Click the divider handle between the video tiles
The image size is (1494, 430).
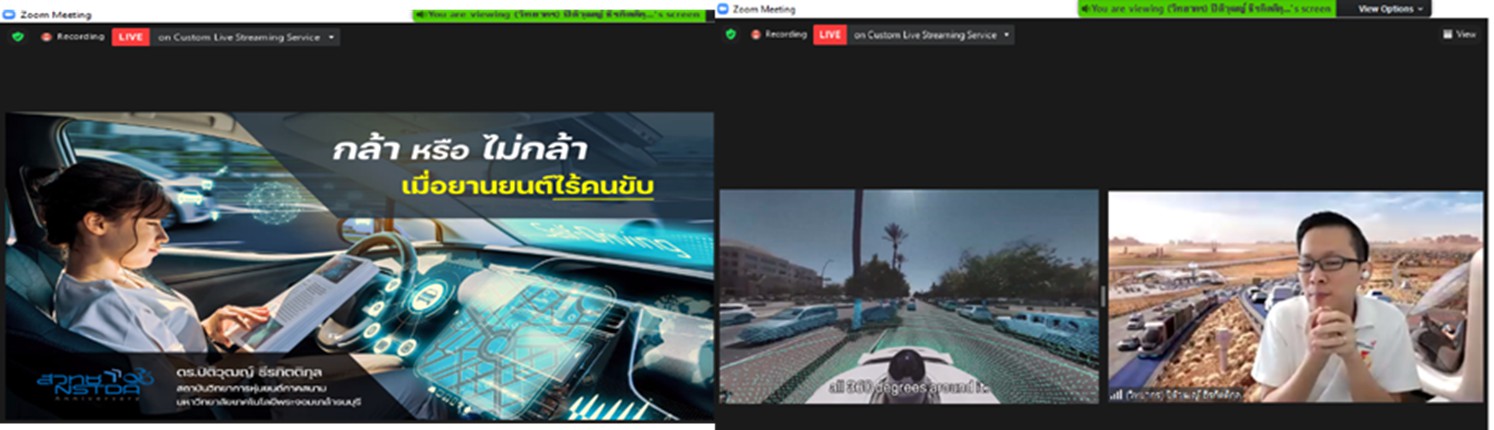[1103, 297]
